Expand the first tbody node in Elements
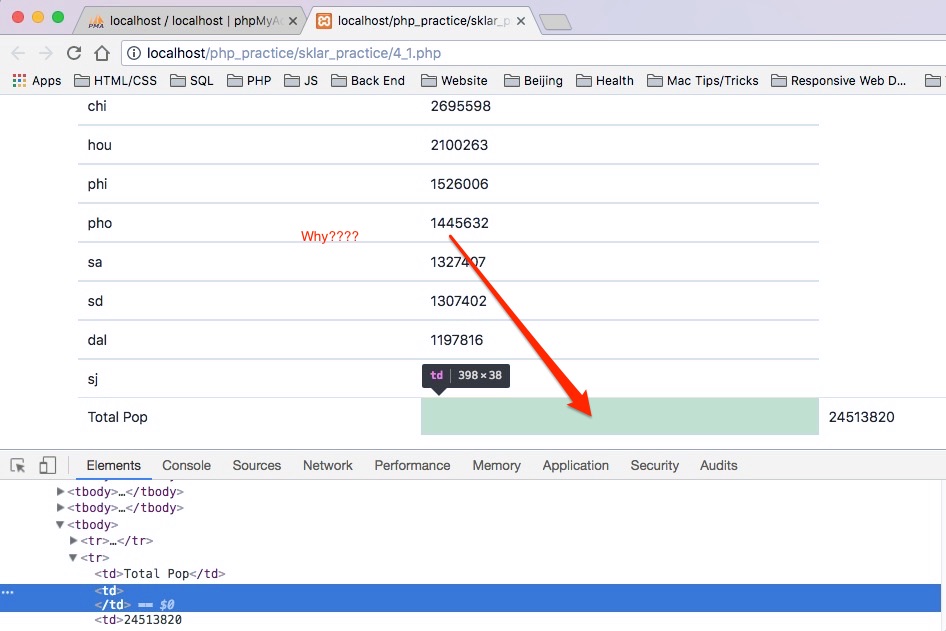This screenshot has width=946, height=631. pos(60,491)
